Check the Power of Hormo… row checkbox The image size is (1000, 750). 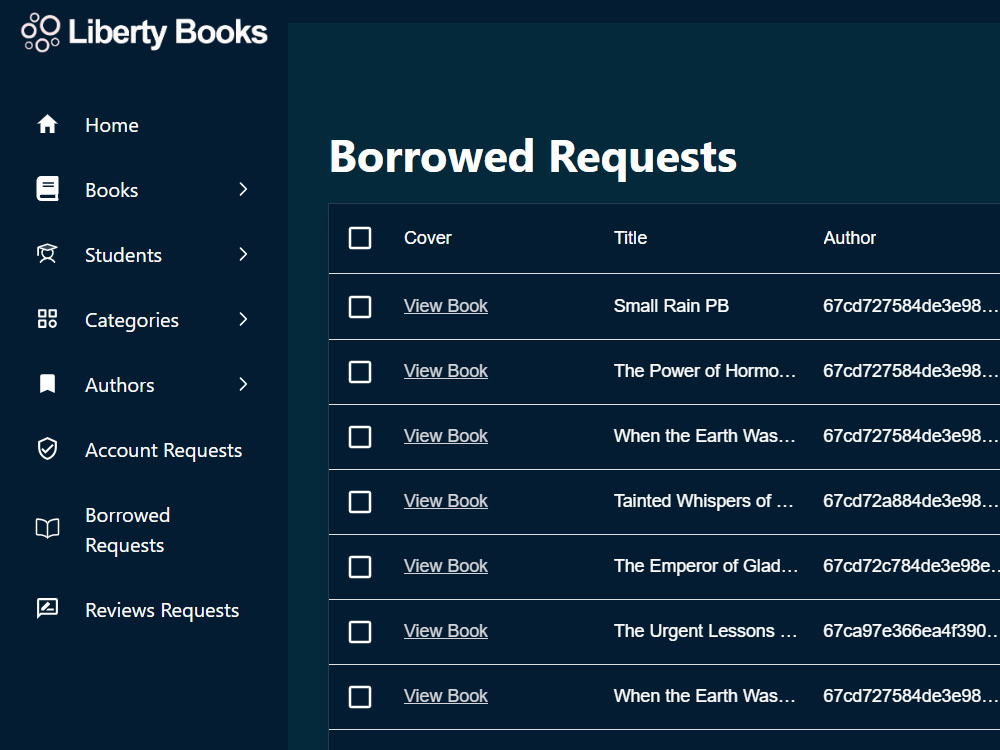tap(360, 372)
